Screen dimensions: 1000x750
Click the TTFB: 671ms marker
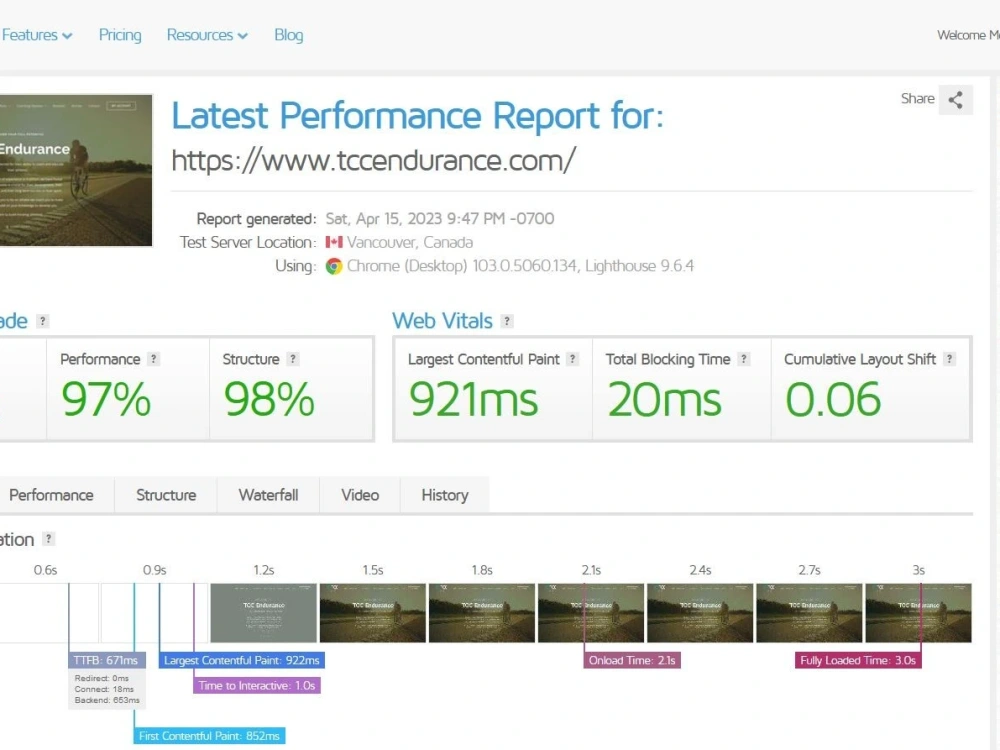tap(107, 660)
